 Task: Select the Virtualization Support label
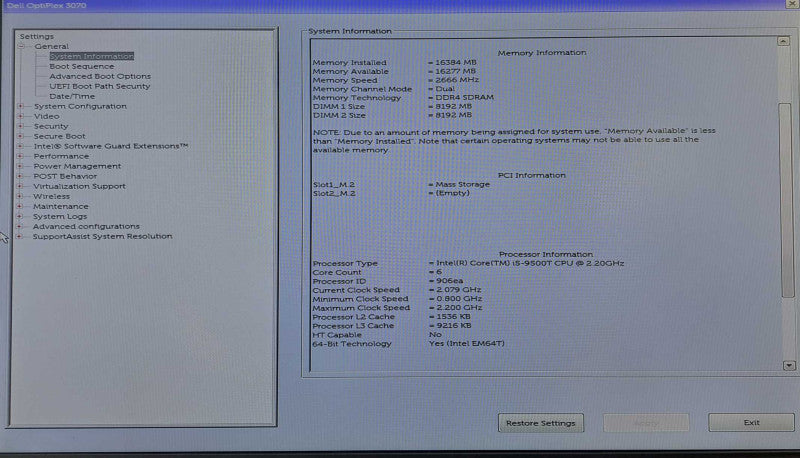coord(79,186)
